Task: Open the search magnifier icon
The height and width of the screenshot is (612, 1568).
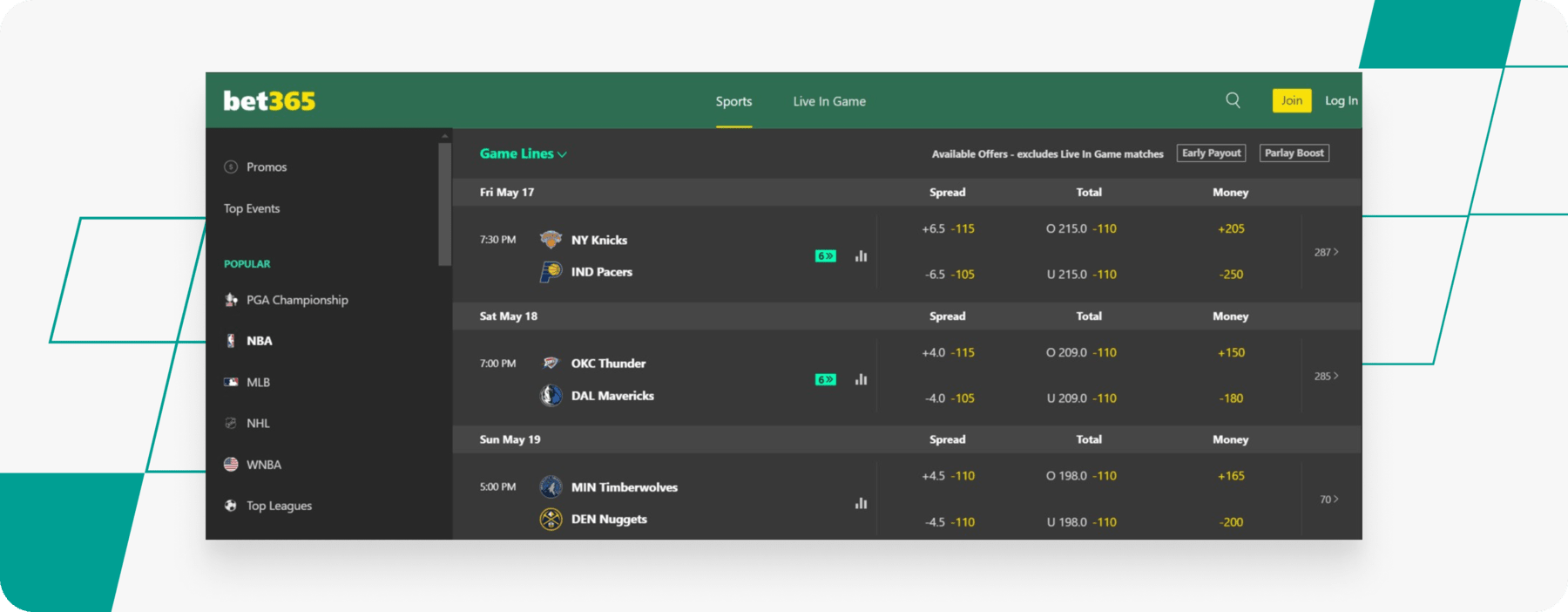Action: [x=1233, y=100]
